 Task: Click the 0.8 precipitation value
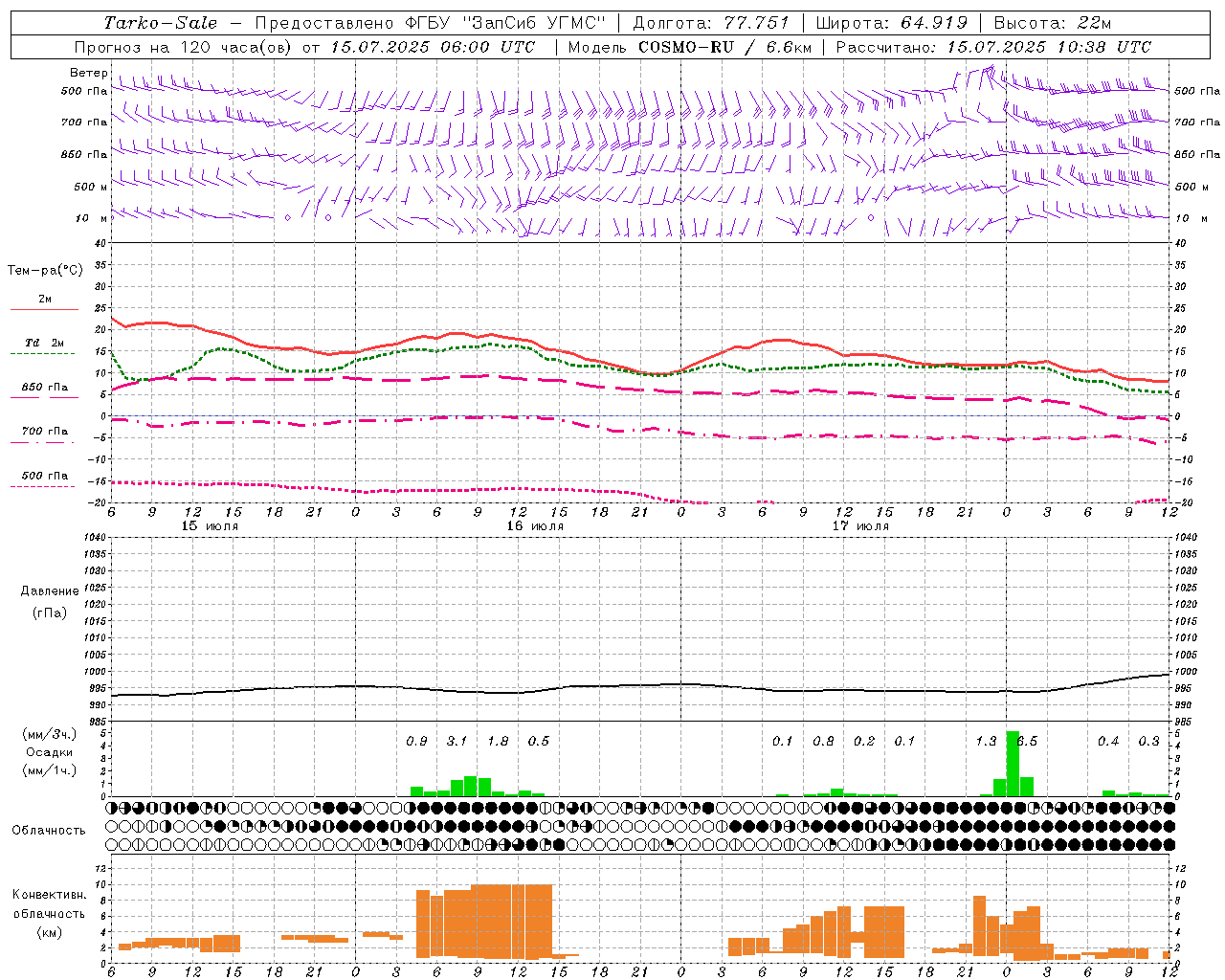(823, 741)
